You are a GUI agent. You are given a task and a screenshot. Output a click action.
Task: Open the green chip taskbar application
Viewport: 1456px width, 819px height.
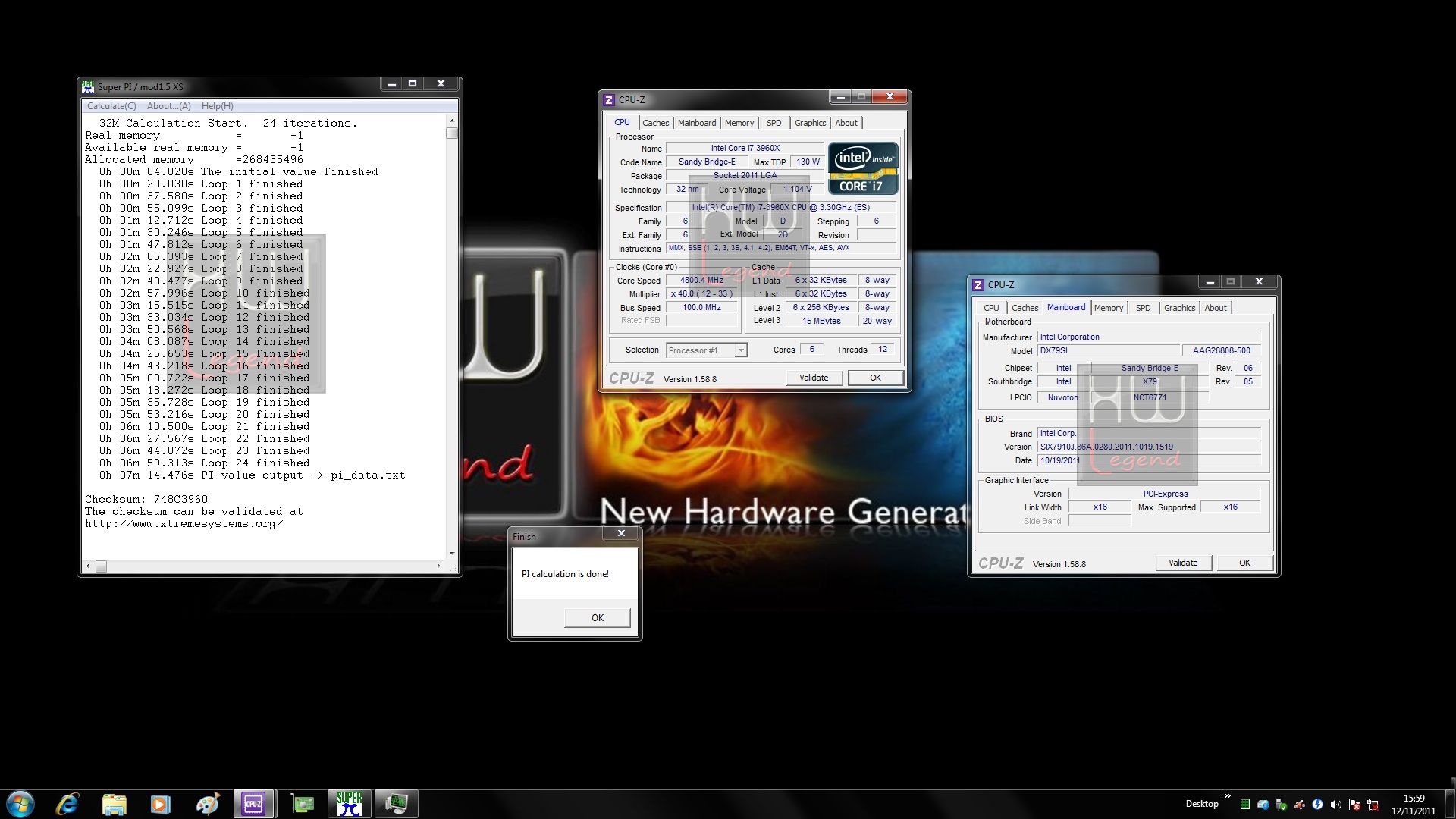pyautogui.click(x=303, y=804)
